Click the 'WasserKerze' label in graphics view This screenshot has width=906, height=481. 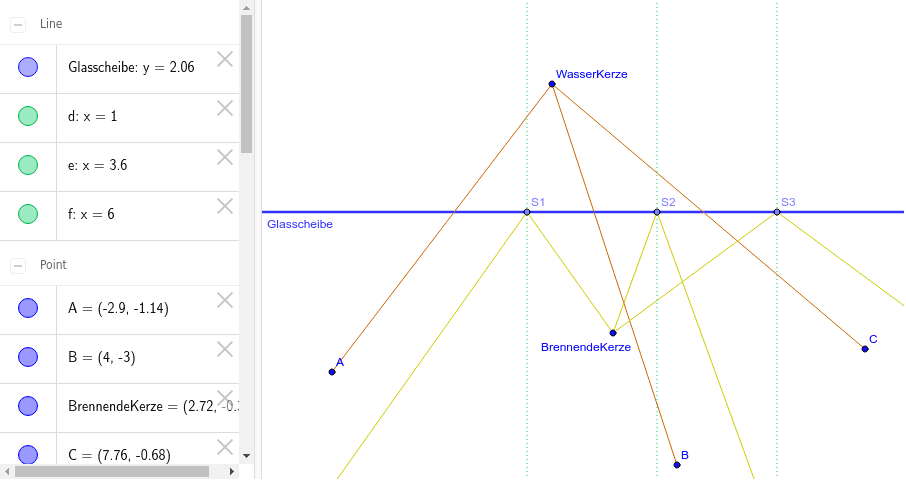point(592,74)
